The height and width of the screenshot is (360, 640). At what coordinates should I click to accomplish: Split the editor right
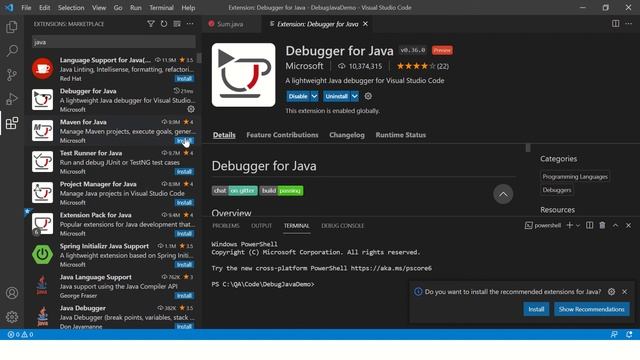tap(616, 24)
